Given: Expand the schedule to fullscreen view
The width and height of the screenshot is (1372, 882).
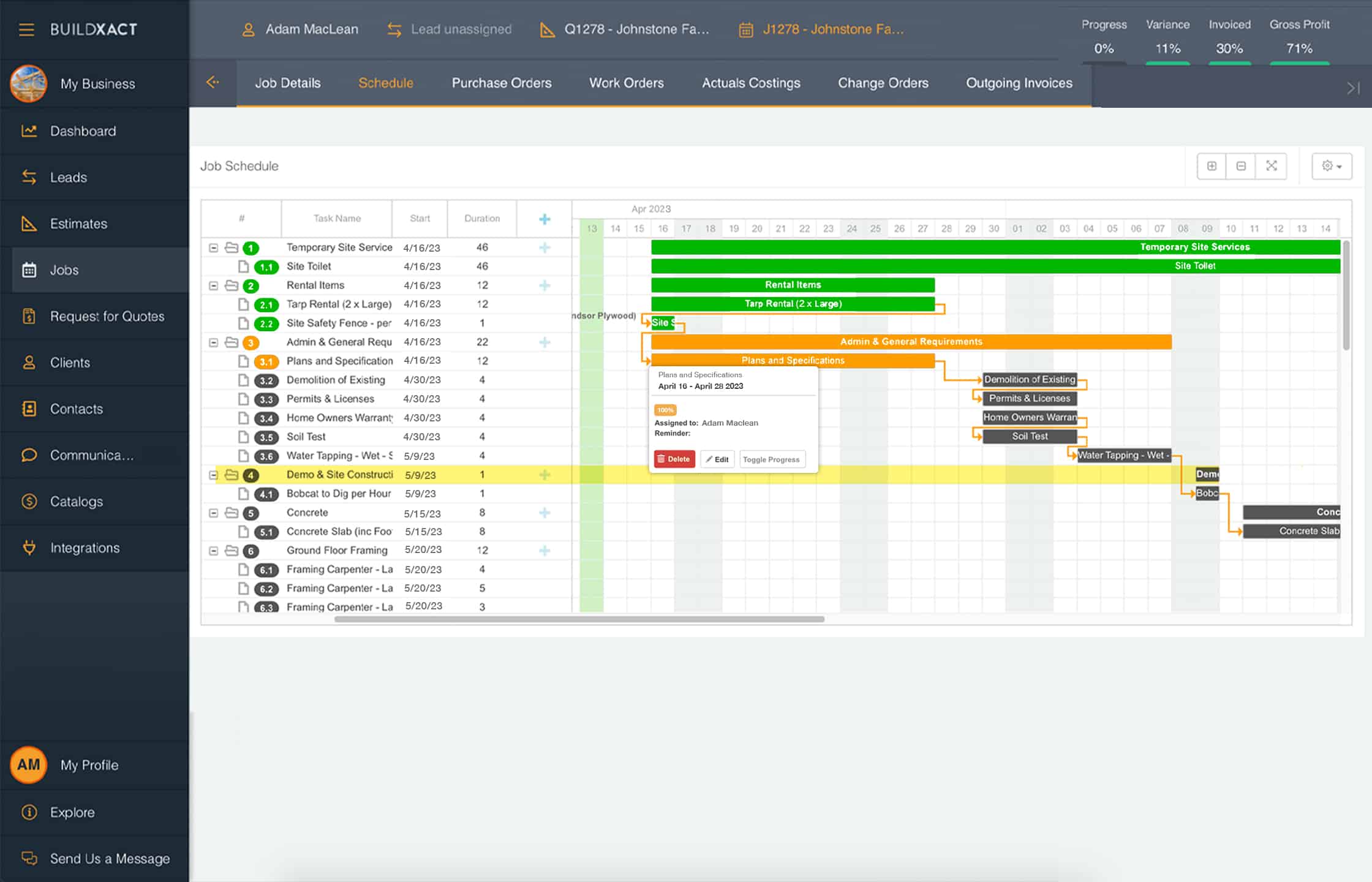Looking at the screenshot, I should click(1272, 166).
